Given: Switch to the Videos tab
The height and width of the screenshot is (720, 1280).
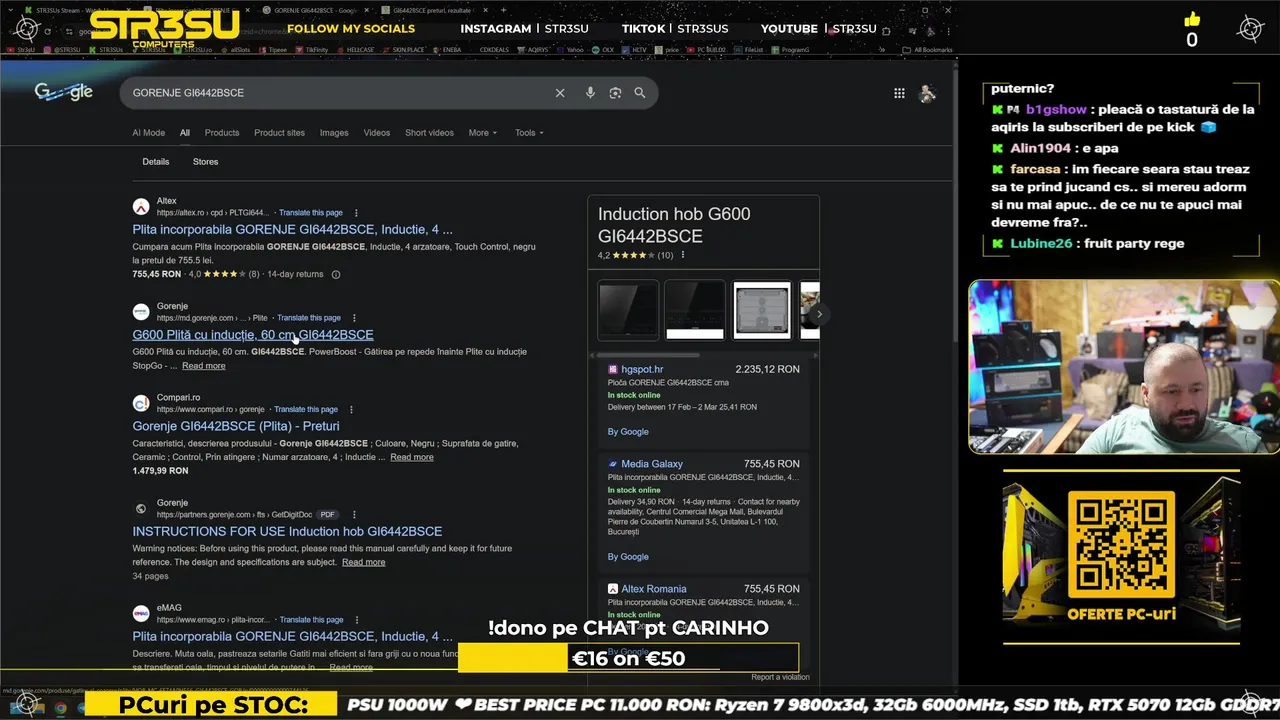Looking at the screenshot, I should click(x=377, y=133).
